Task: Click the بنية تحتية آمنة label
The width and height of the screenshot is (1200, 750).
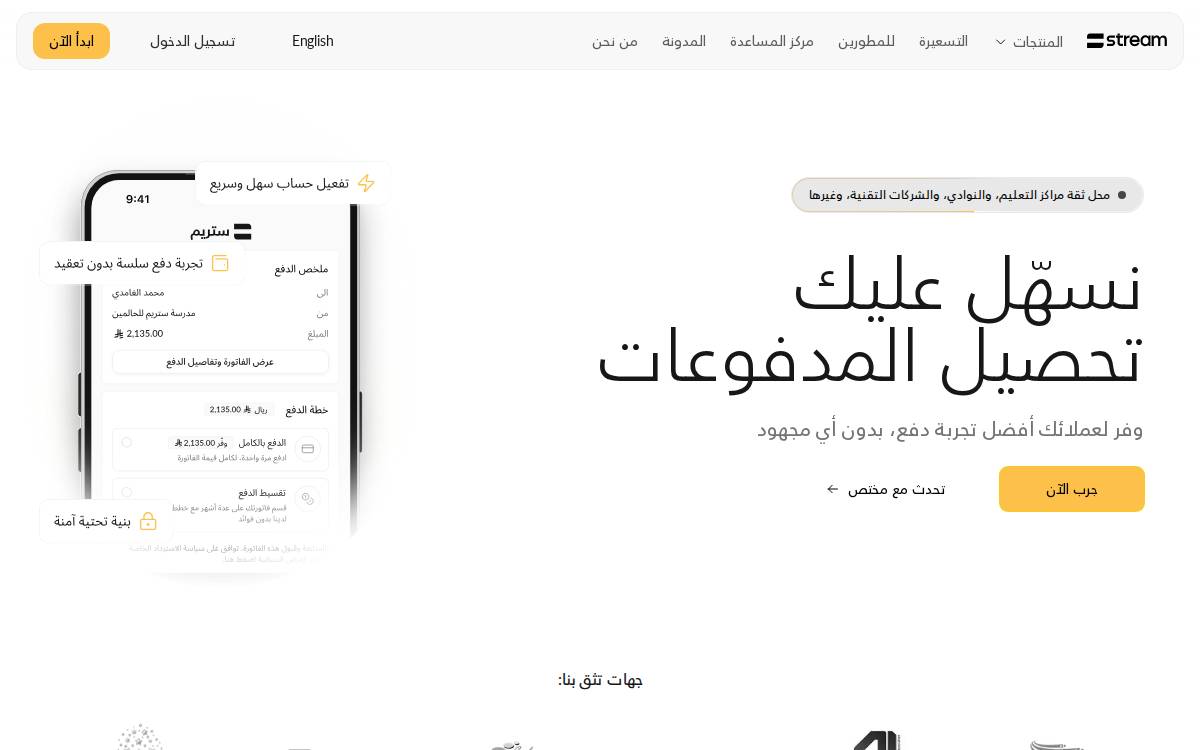Action: point(92,521)
